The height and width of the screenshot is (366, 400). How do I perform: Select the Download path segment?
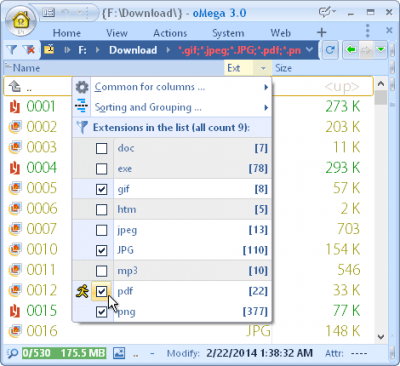[133, 50]
